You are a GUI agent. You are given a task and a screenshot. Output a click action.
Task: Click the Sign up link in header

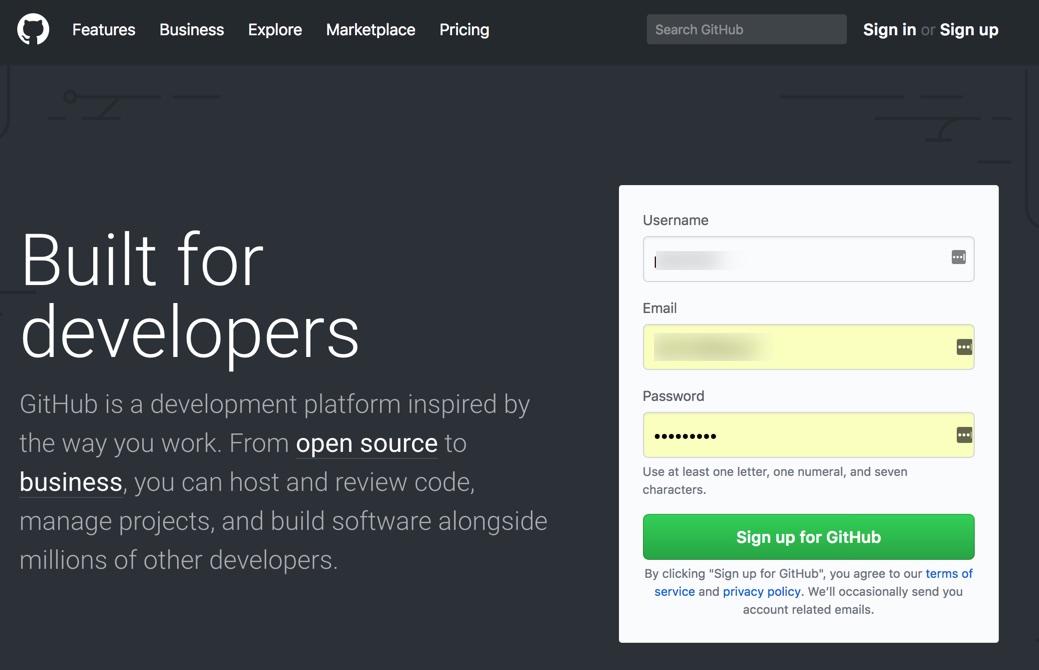(x=969, y=30)
